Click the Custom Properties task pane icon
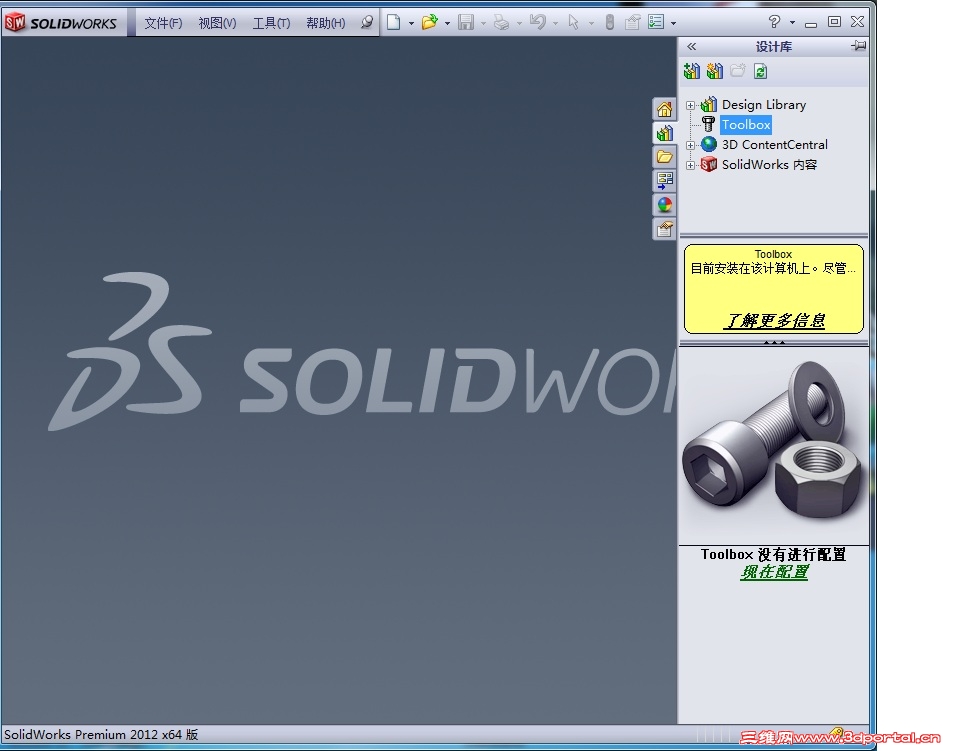 tap(665, 228)
